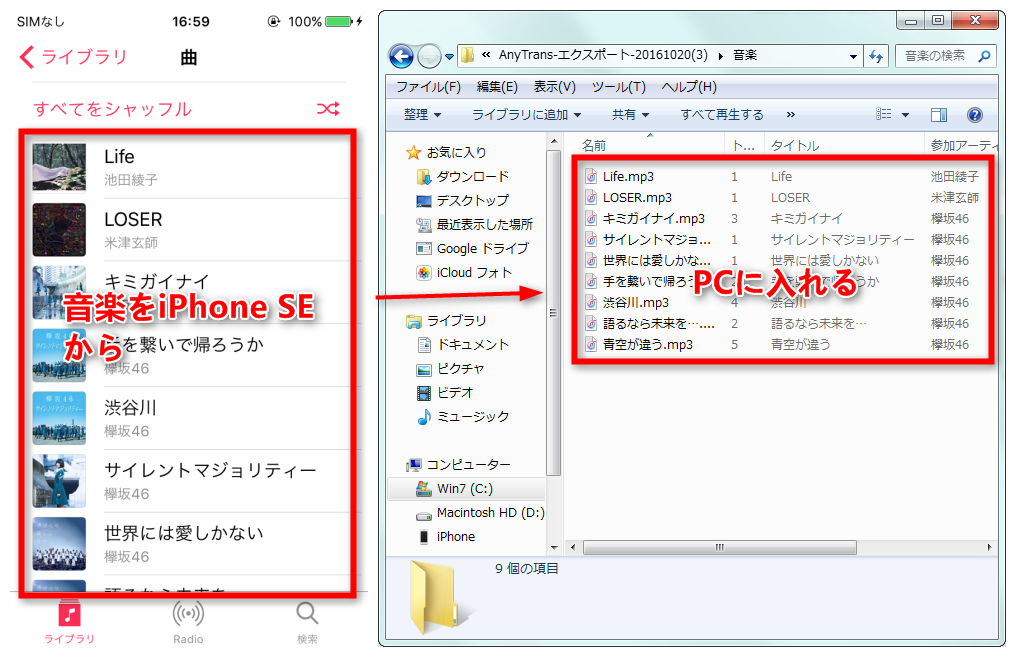Screen dimensions: 1016x657
Task: Open address bar history dropdown arrow
Action: click(853, 56)
